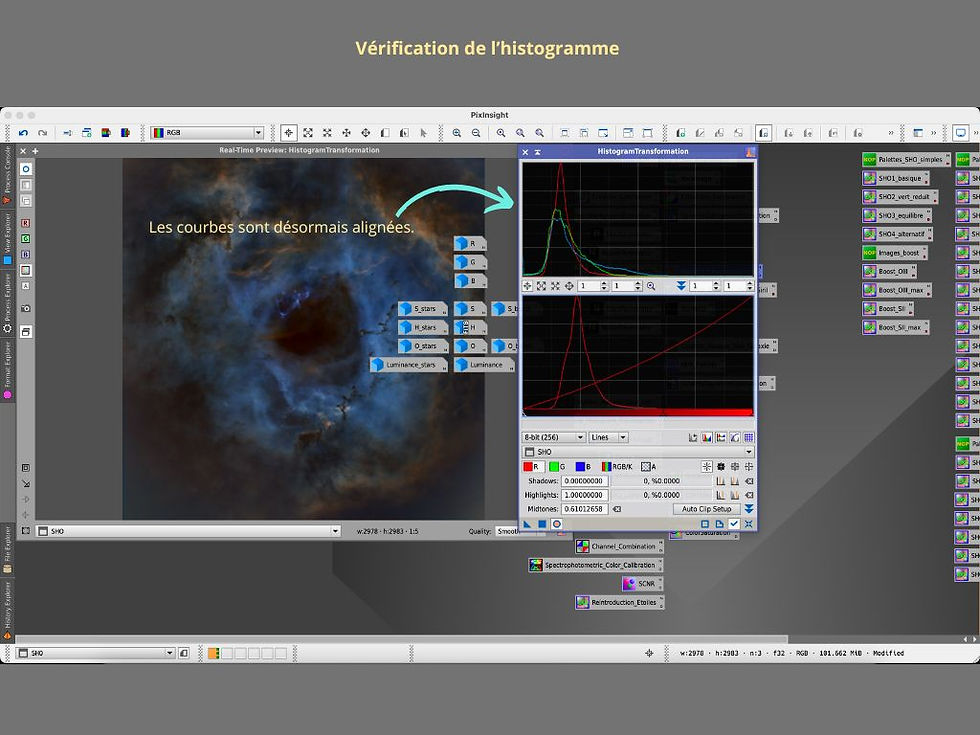Click the Shadows value input field

(585, 481)
